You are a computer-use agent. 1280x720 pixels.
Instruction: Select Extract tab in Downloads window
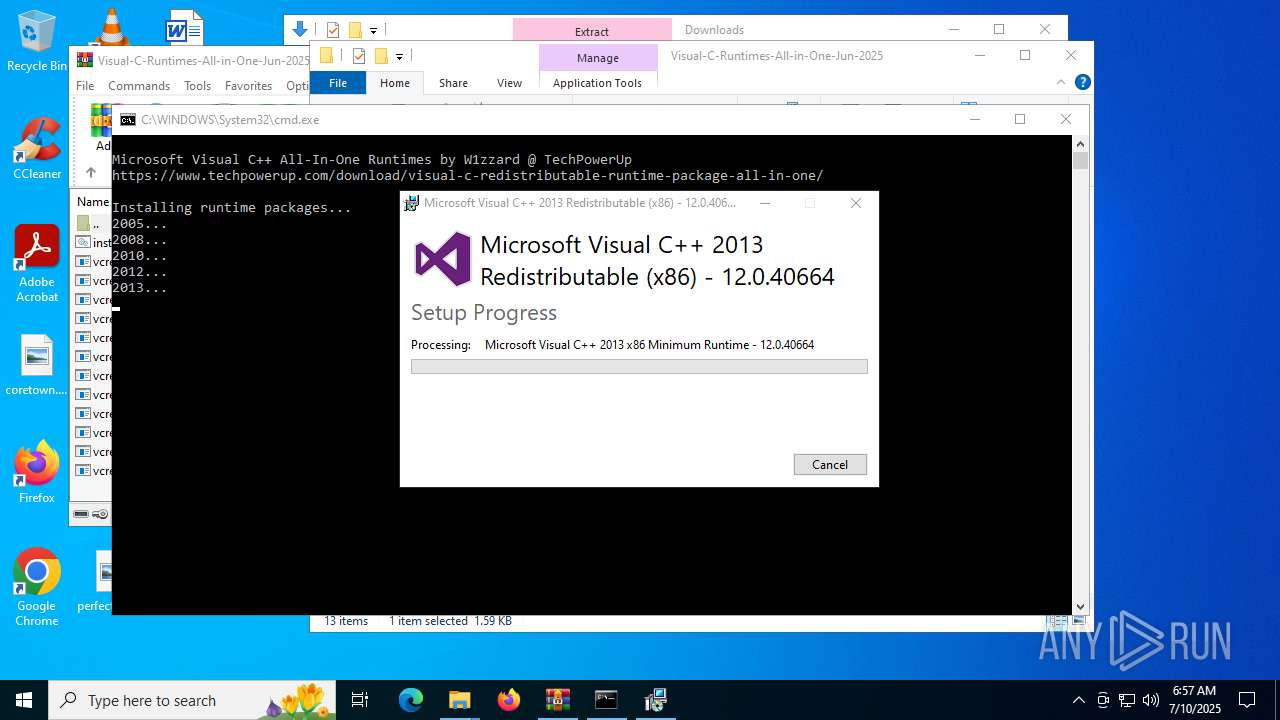click(x=592, y=31)
